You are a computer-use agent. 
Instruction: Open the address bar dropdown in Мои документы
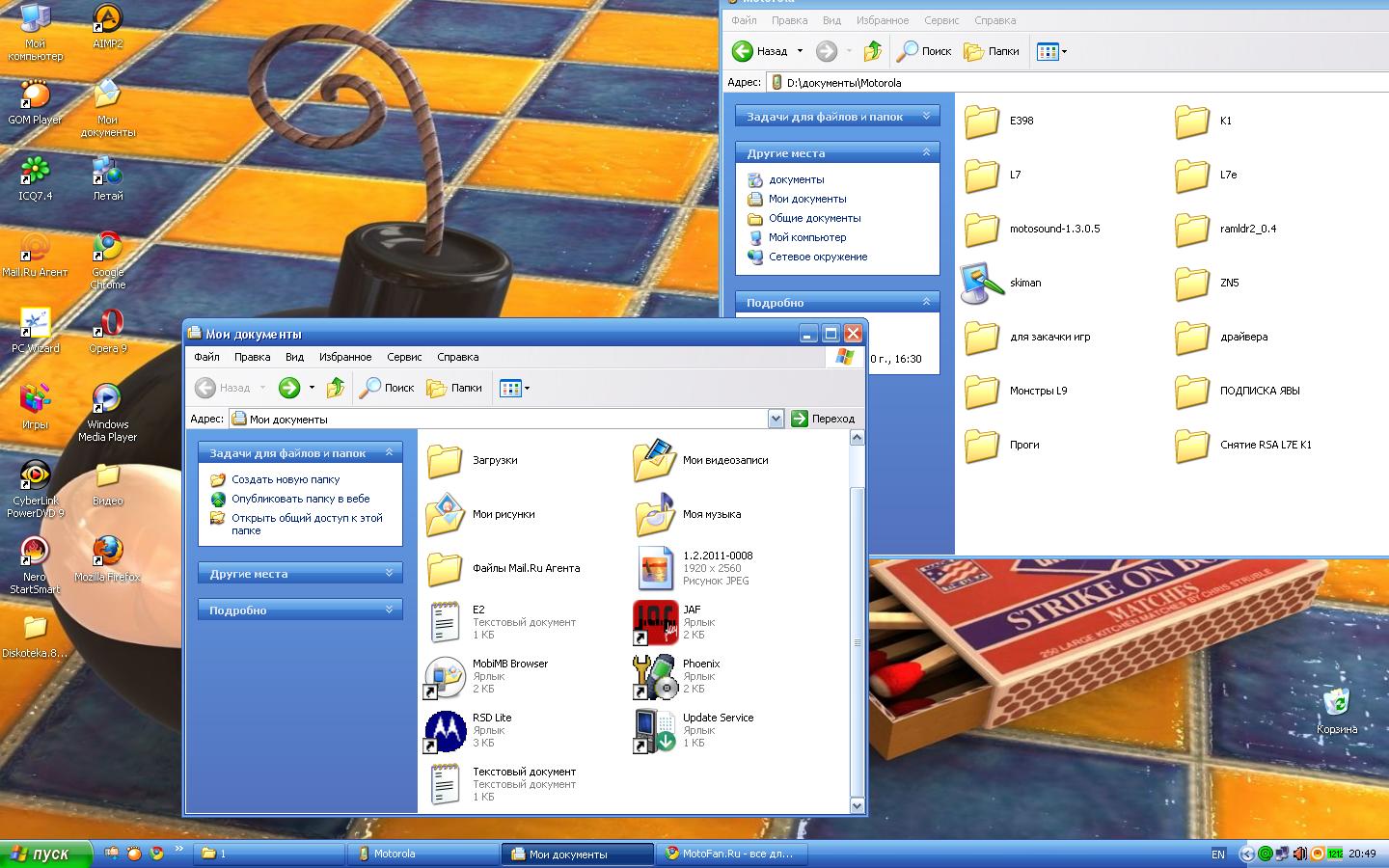(x=776, y=419)
